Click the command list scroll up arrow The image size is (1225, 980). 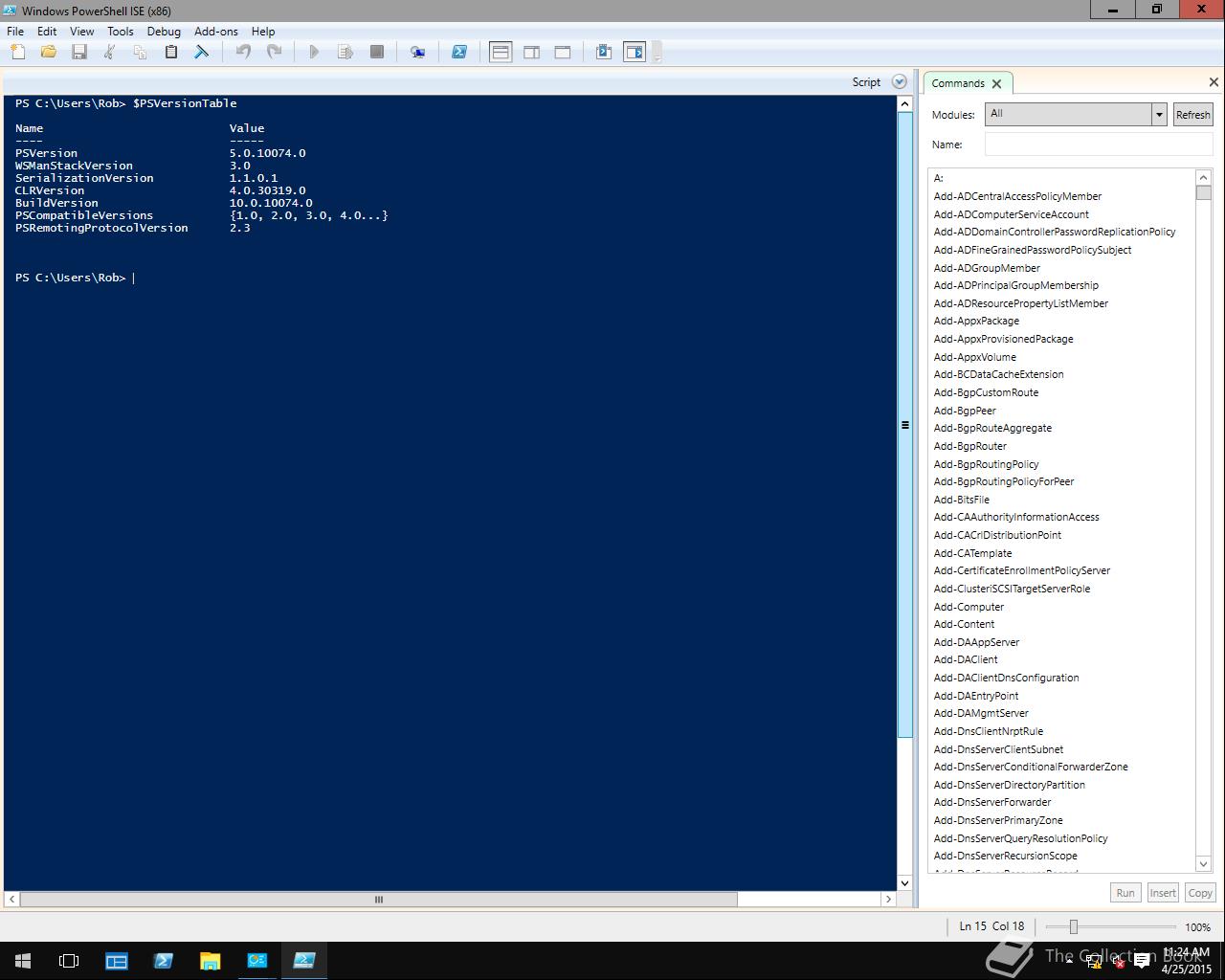click(x=1204, y=177)
